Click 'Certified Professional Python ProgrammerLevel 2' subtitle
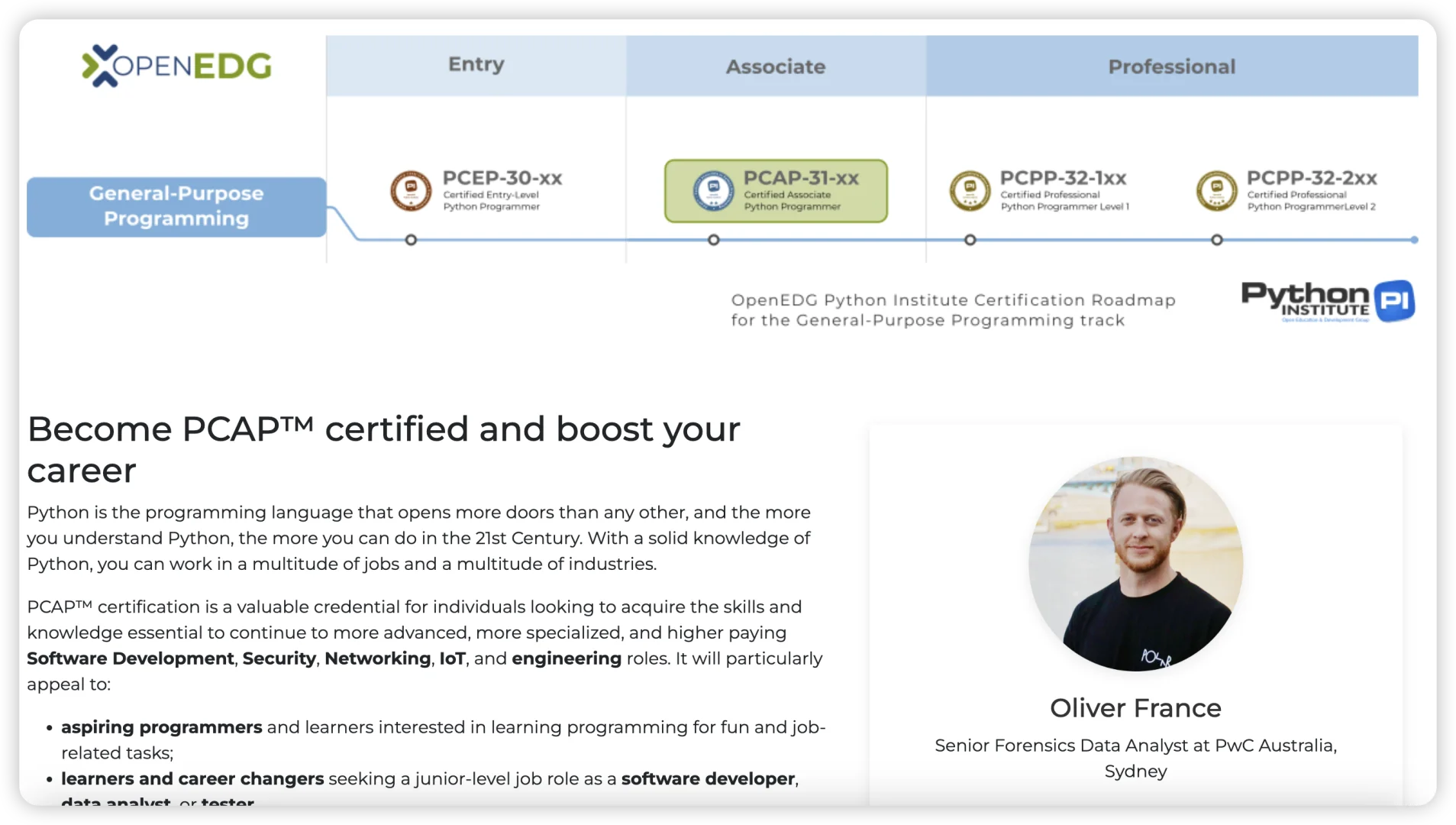The height and width of the screenshot is (825, 1456). [1312, 201]
